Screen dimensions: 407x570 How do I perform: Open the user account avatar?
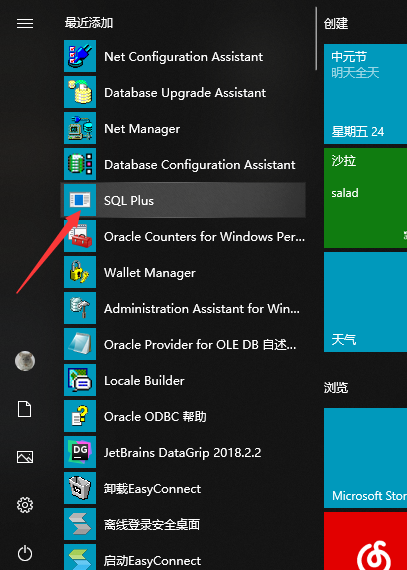pos(25,361)
